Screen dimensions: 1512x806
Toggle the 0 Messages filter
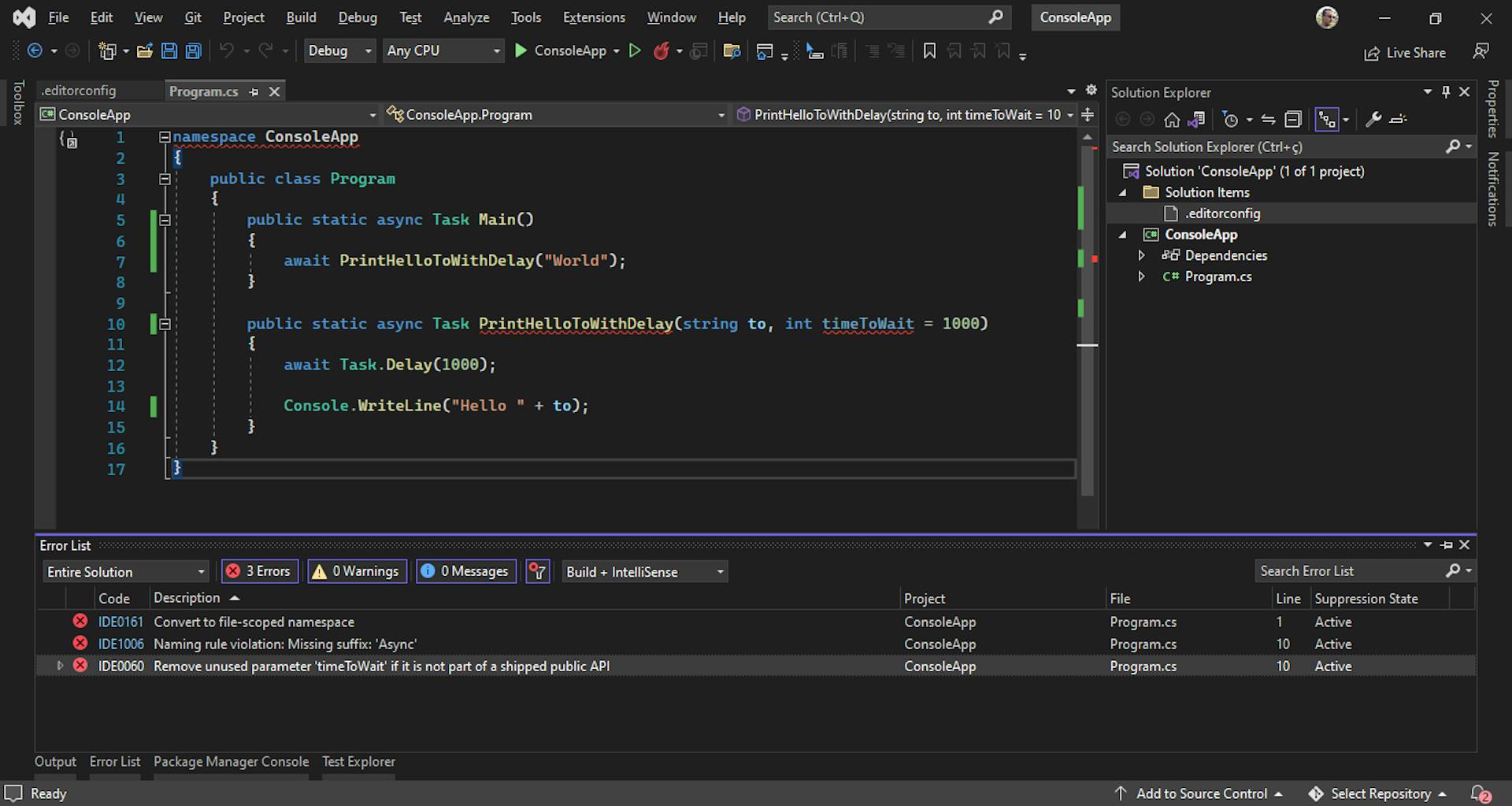(465, 571)
